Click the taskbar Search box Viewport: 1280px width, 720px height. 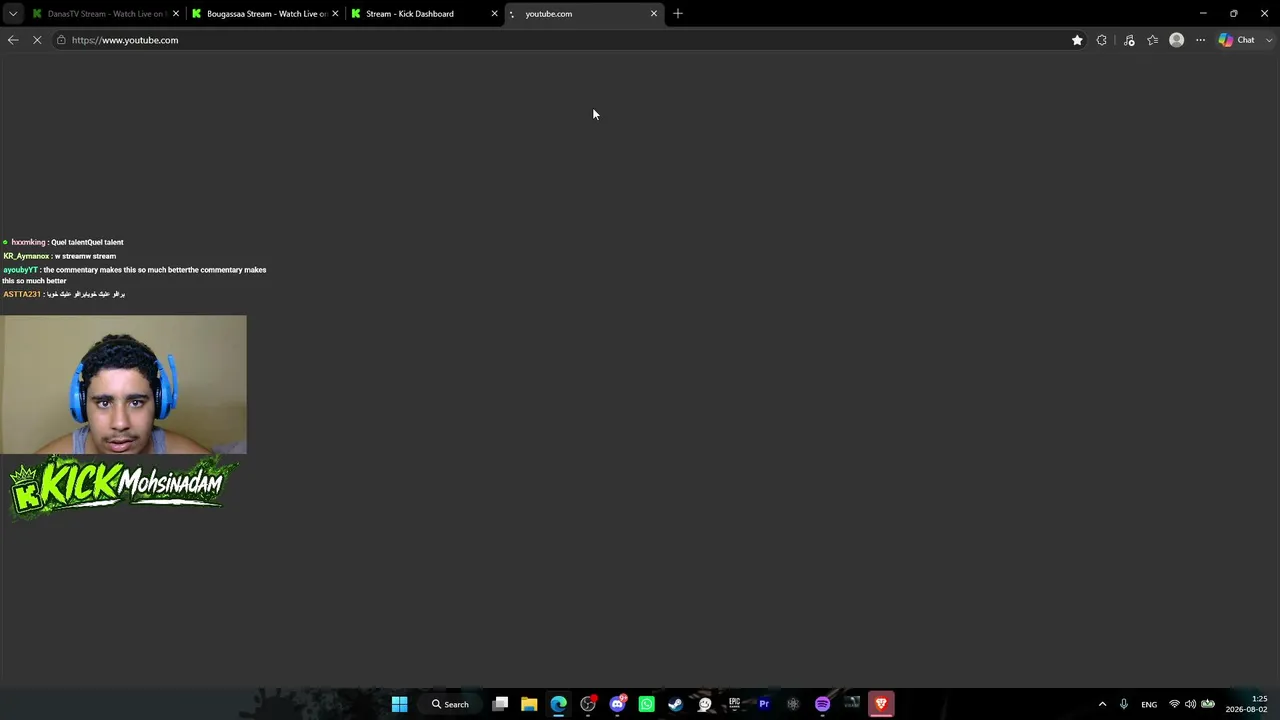(450, 704)
